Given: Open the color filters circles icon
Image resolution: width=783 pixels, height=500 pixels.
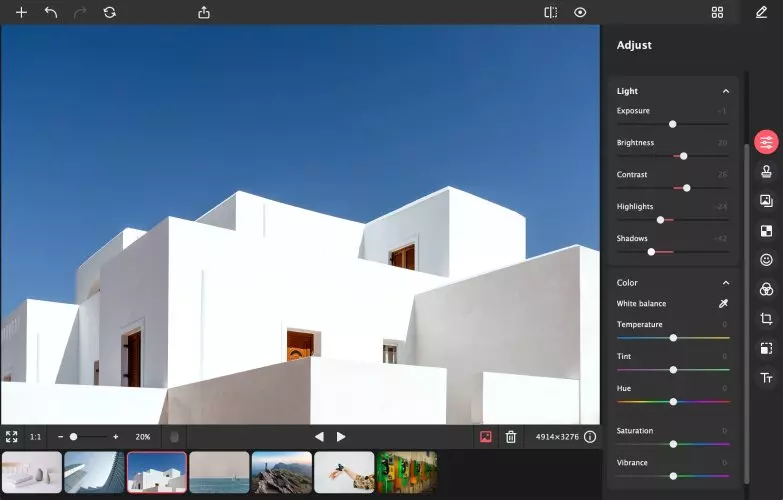Looking at the screenshot, I should (x=766, y=289).
